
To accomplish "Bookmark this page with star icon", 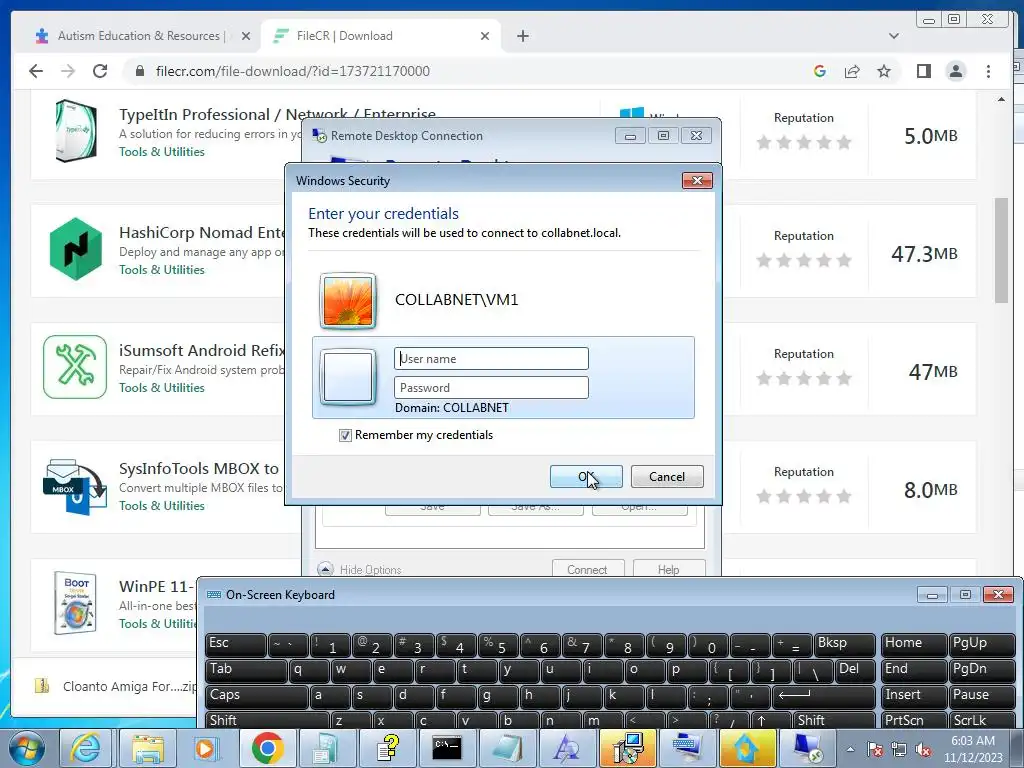I will [x=884, y=71].
